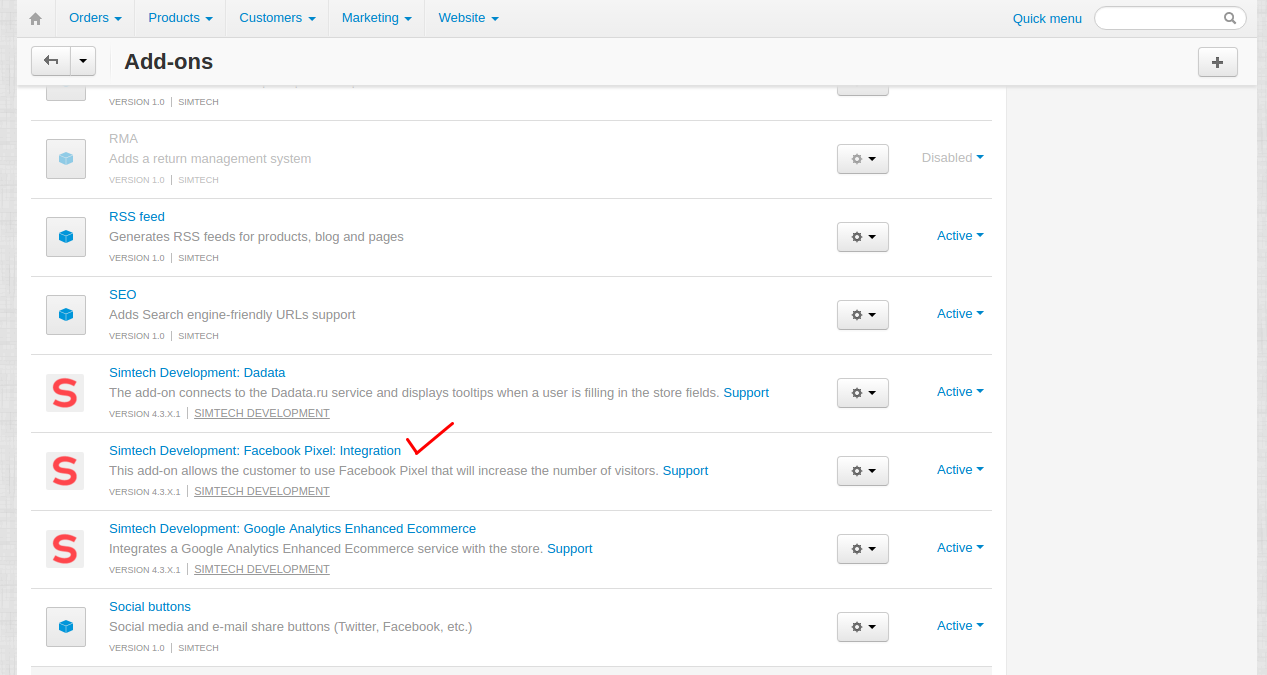Open the SEO add-on link
Image resolution: width=1267 pixels, height=675 pixels.
click(122, 295)
